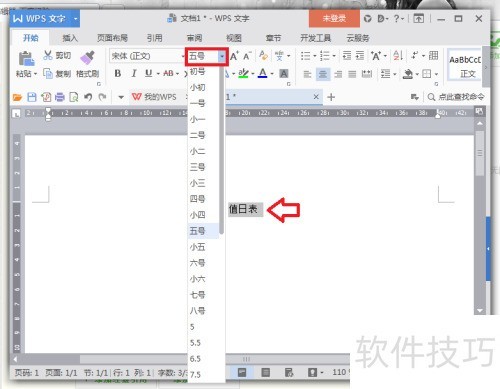Toggle center alignment
The width and height of the screenshot is (500, 389).
coord(322,74)
